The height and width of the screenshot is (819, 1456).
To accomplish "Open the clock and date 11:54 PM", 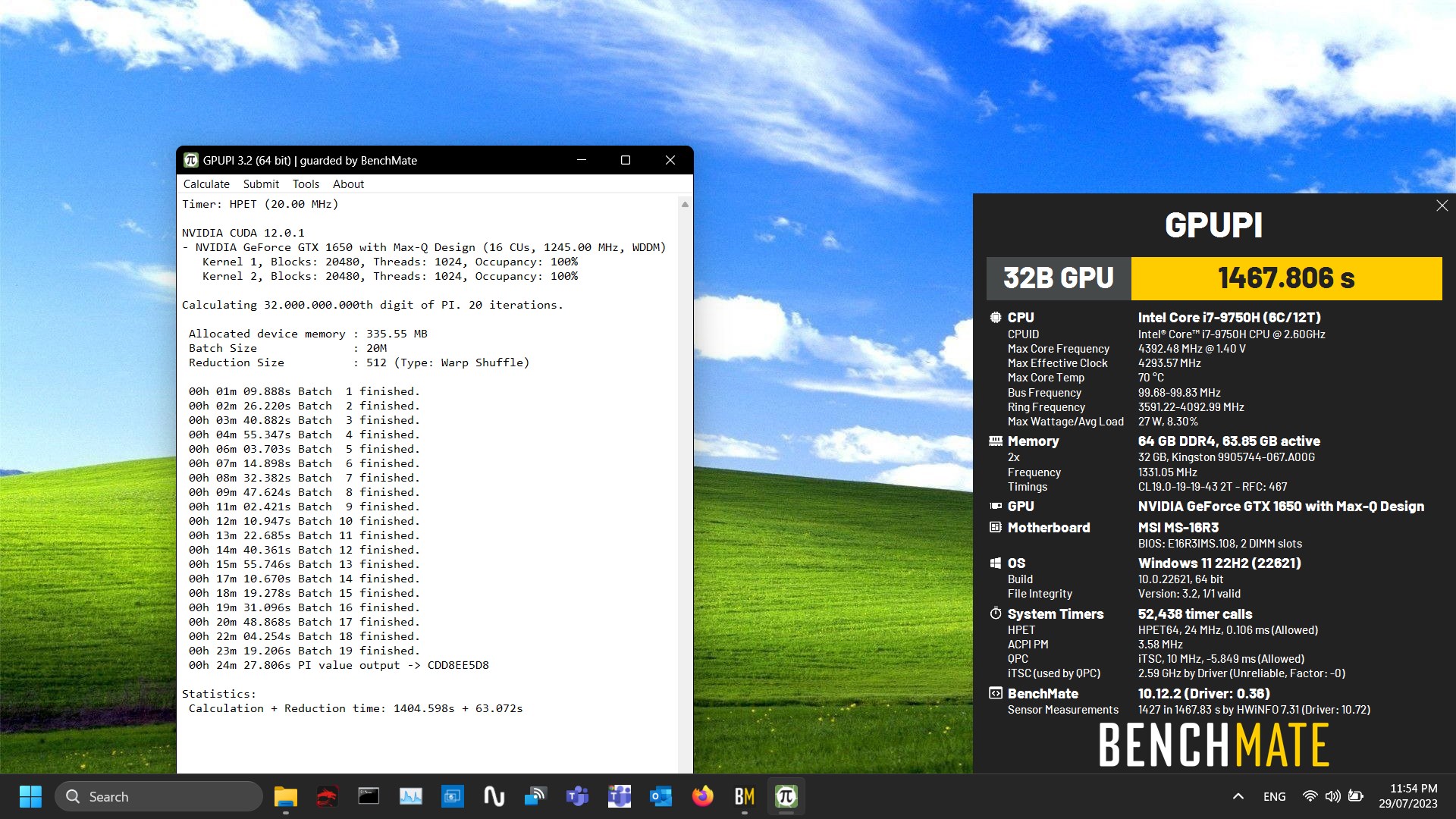I will tap(1408, 796).
